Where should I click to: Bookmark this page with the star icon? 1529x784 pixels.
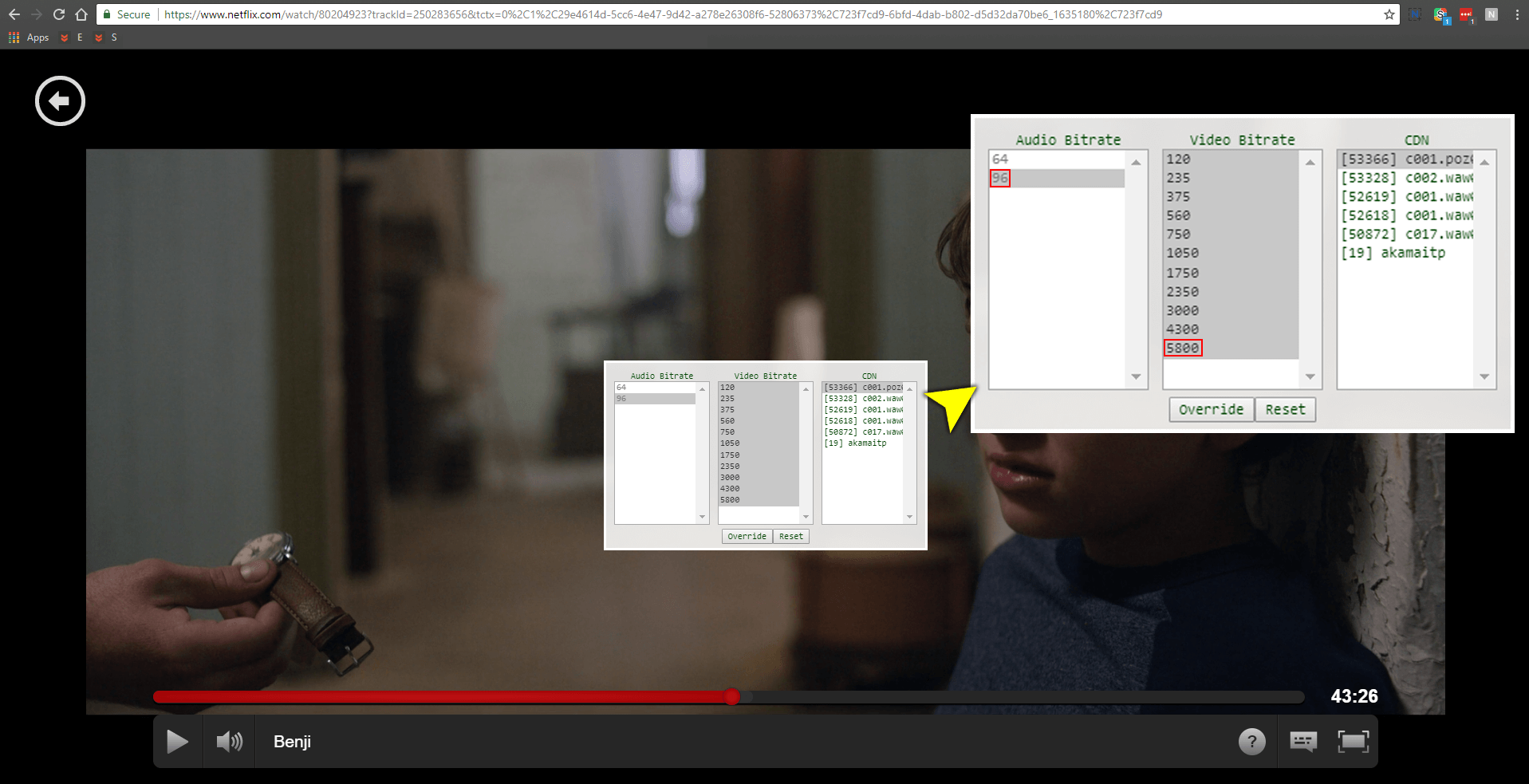[x=1389, y=14]
